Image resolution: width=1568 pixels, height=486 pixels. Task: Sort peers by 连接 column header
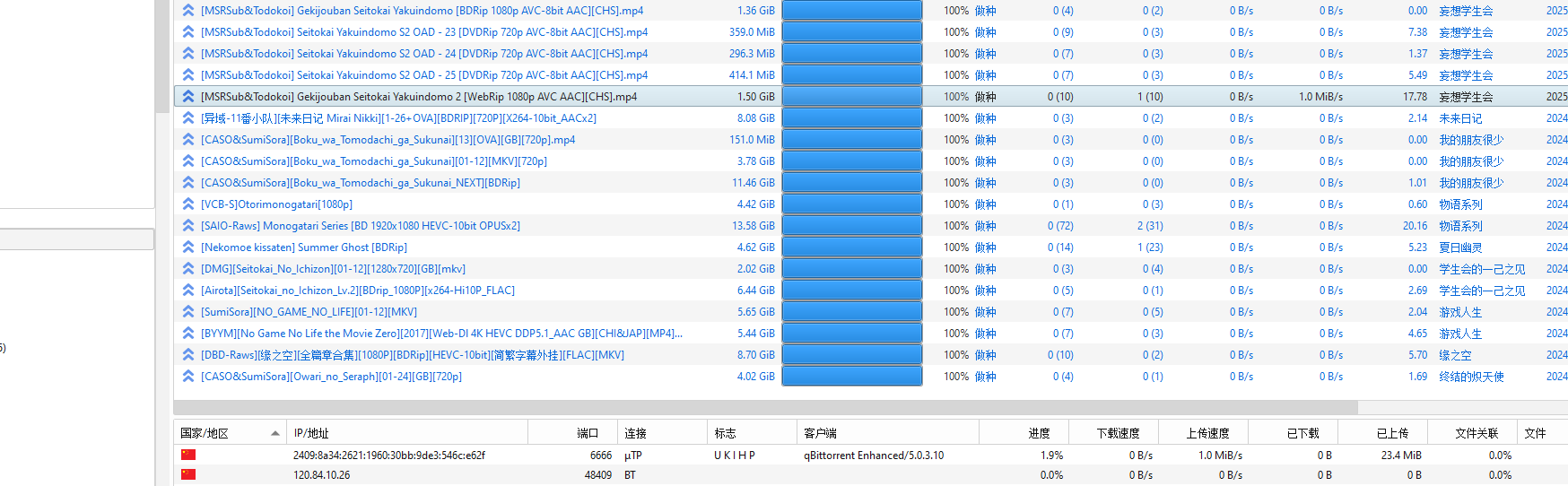point(662,433)
